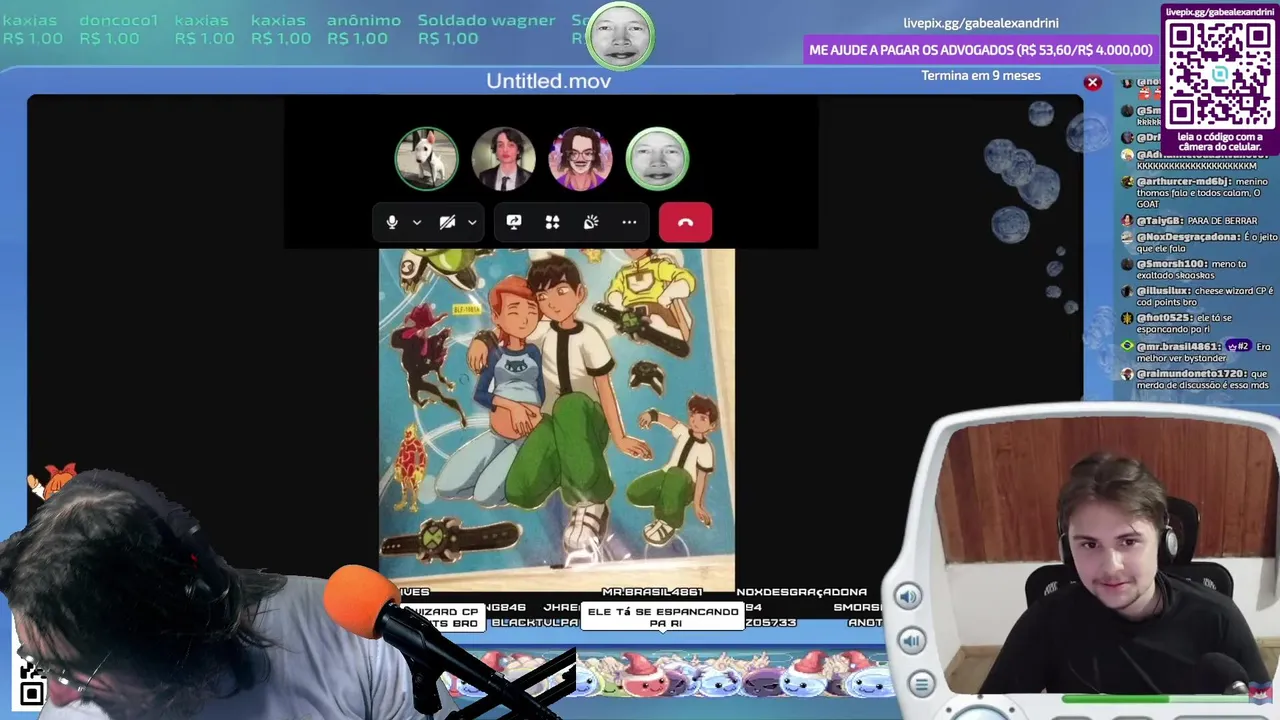Click the glowing face avatar in top ticker

621,37
